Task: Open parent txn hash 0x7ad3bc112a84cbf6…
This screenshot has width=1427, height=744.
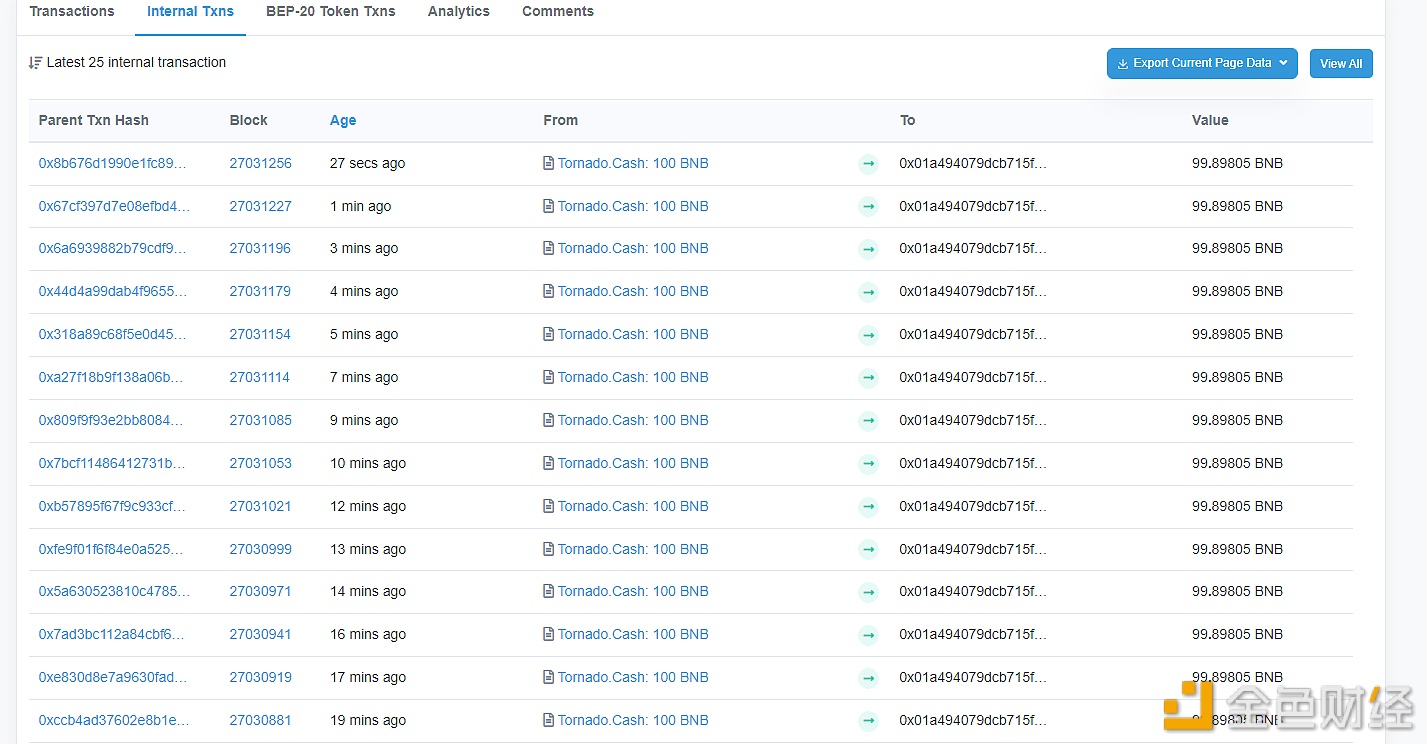Action: [111, 634]
